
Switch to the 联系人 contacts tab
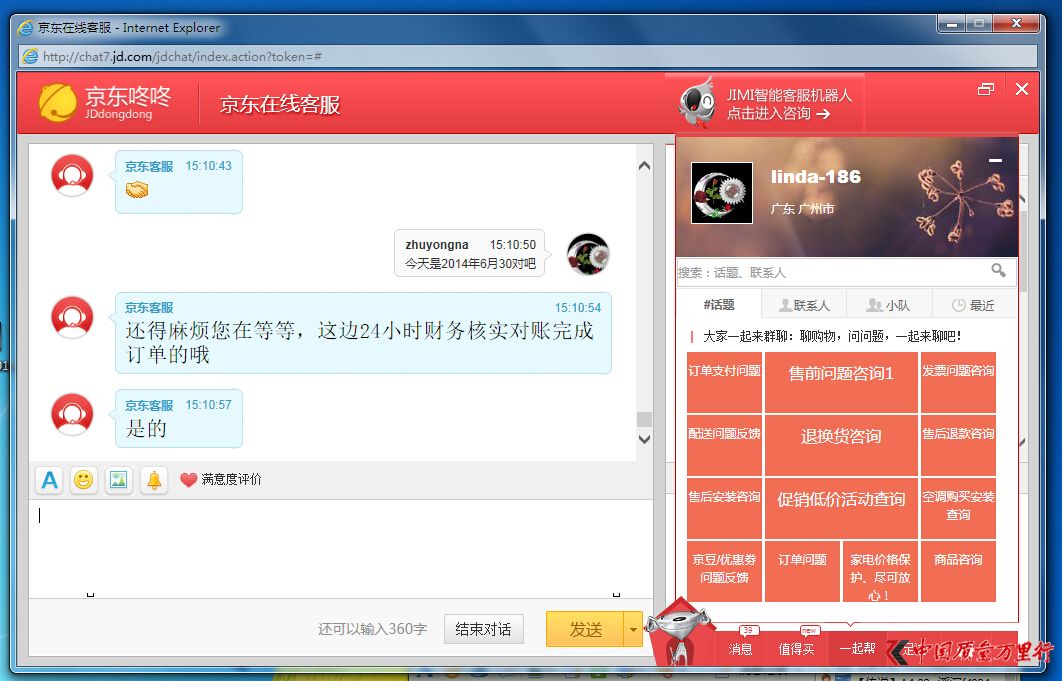pyautogui.click(x=803, y=305)
